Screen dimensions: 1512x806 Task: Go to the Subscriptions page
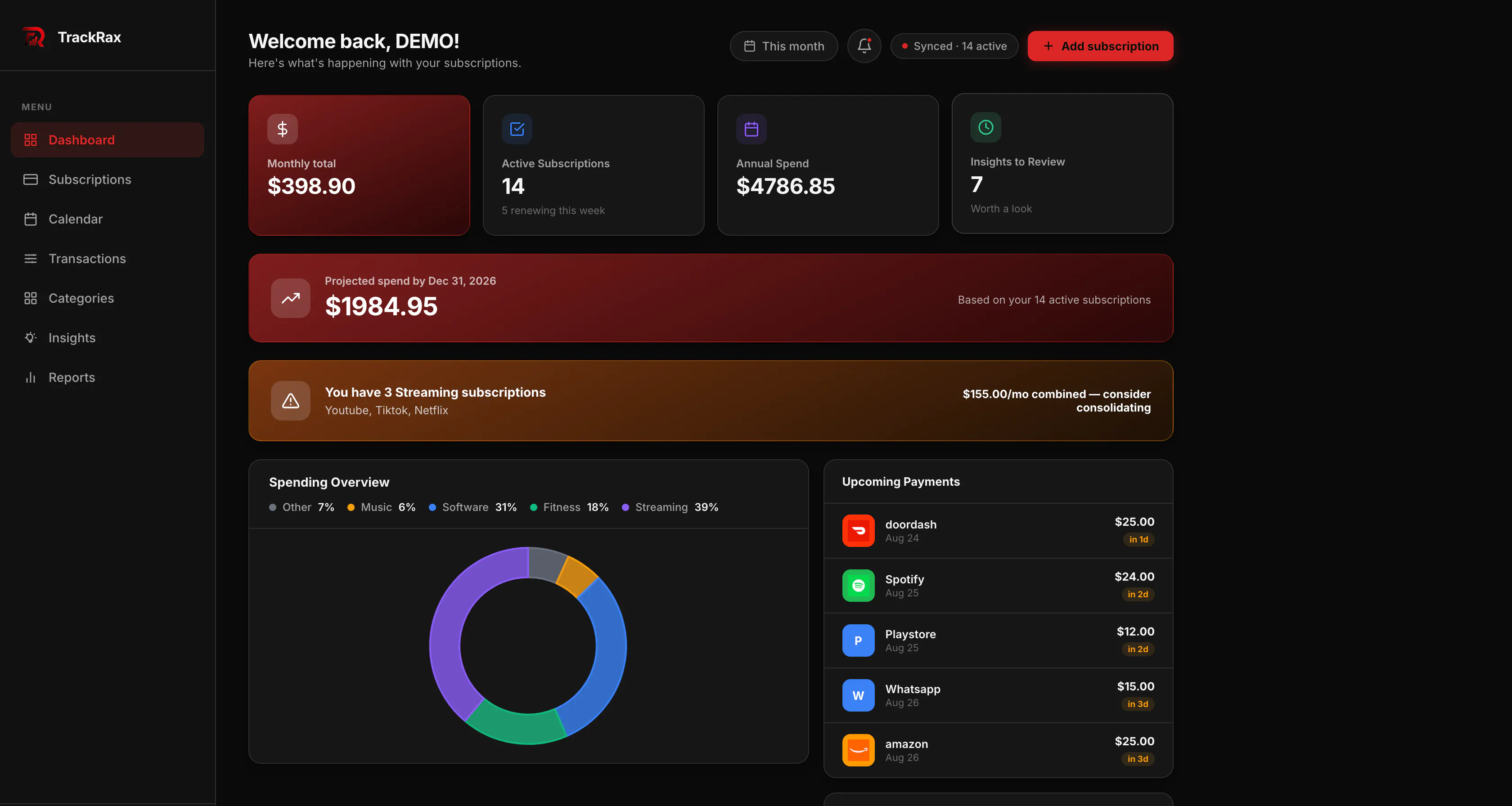[108, 179]
